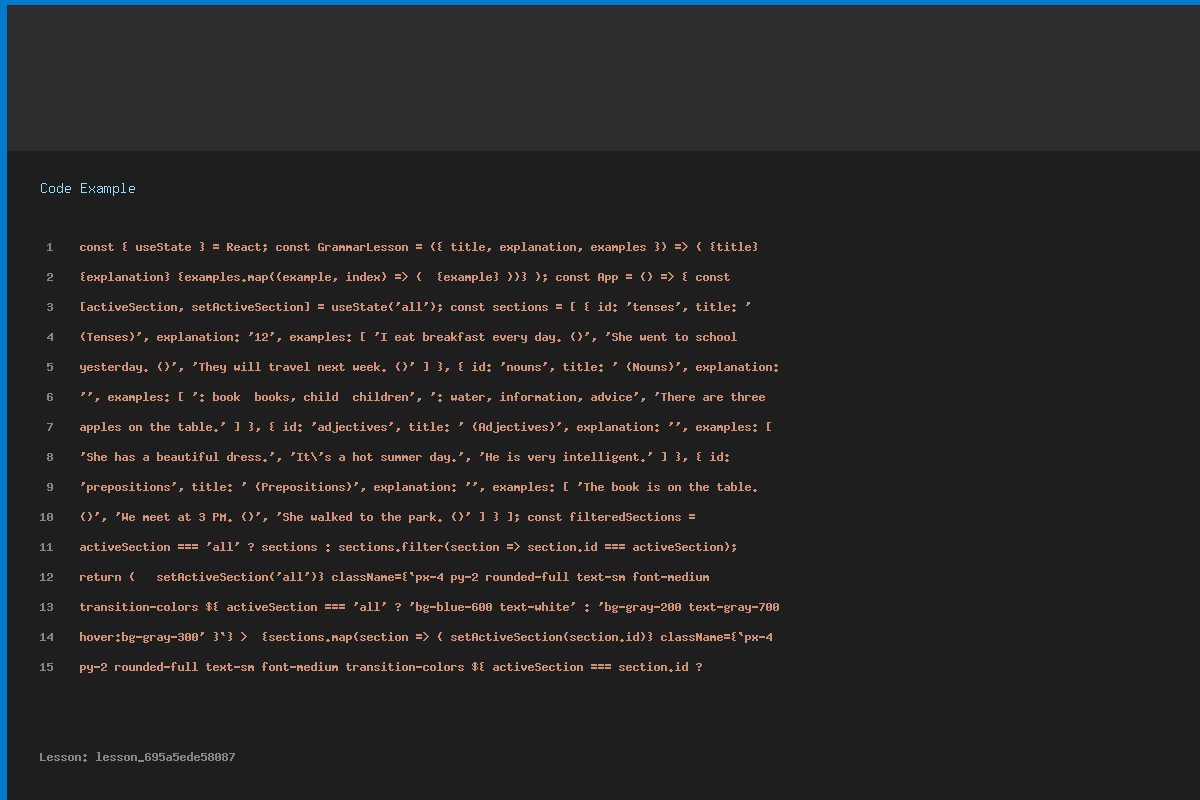This screenshot has width=1200, height=800.
Task: Select line number 3 in the gutter
Action: coord(49,307)
